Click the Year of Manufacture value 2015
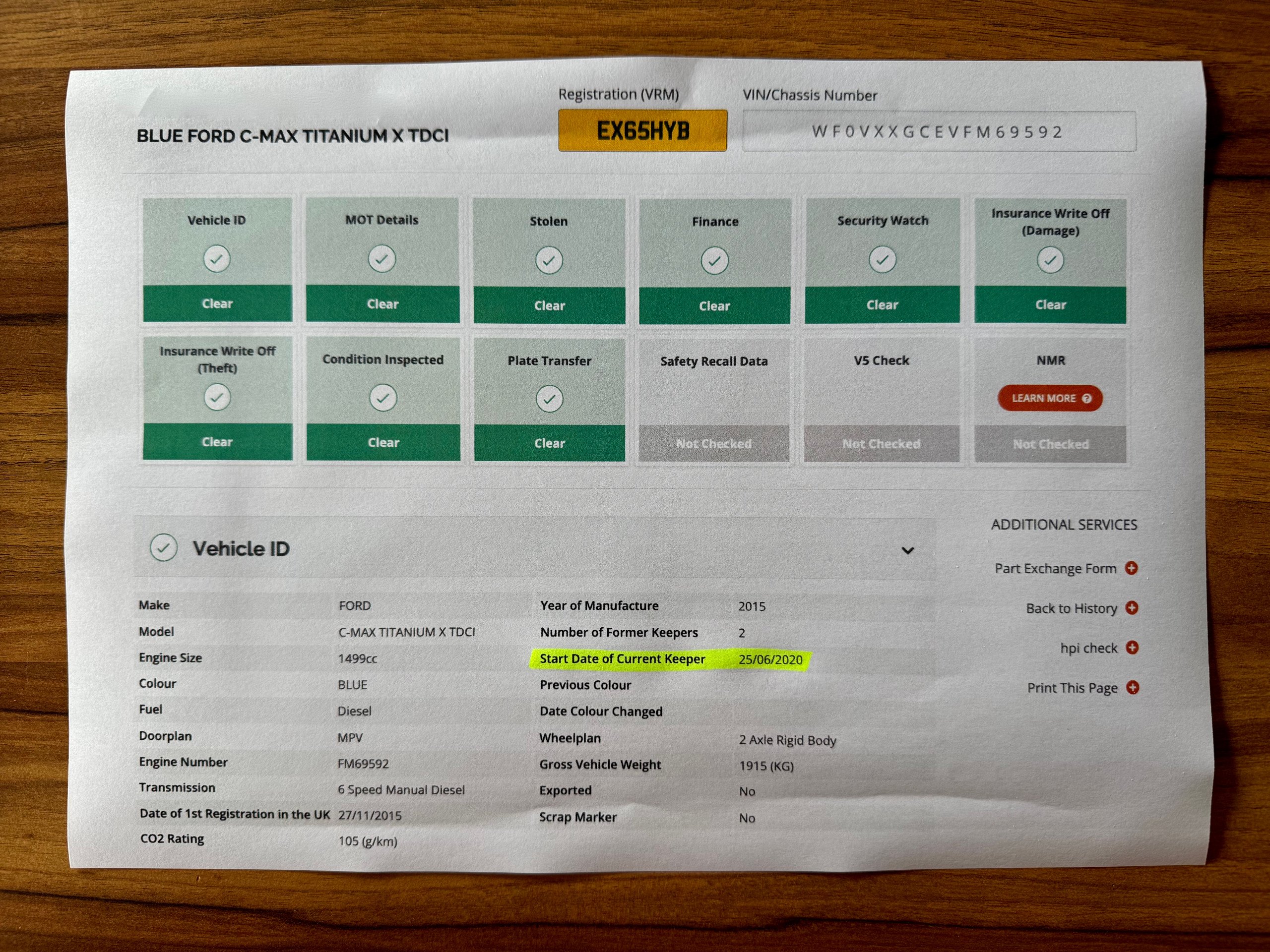This screenshot has width=1270, height=952. [x=752, y=606]
